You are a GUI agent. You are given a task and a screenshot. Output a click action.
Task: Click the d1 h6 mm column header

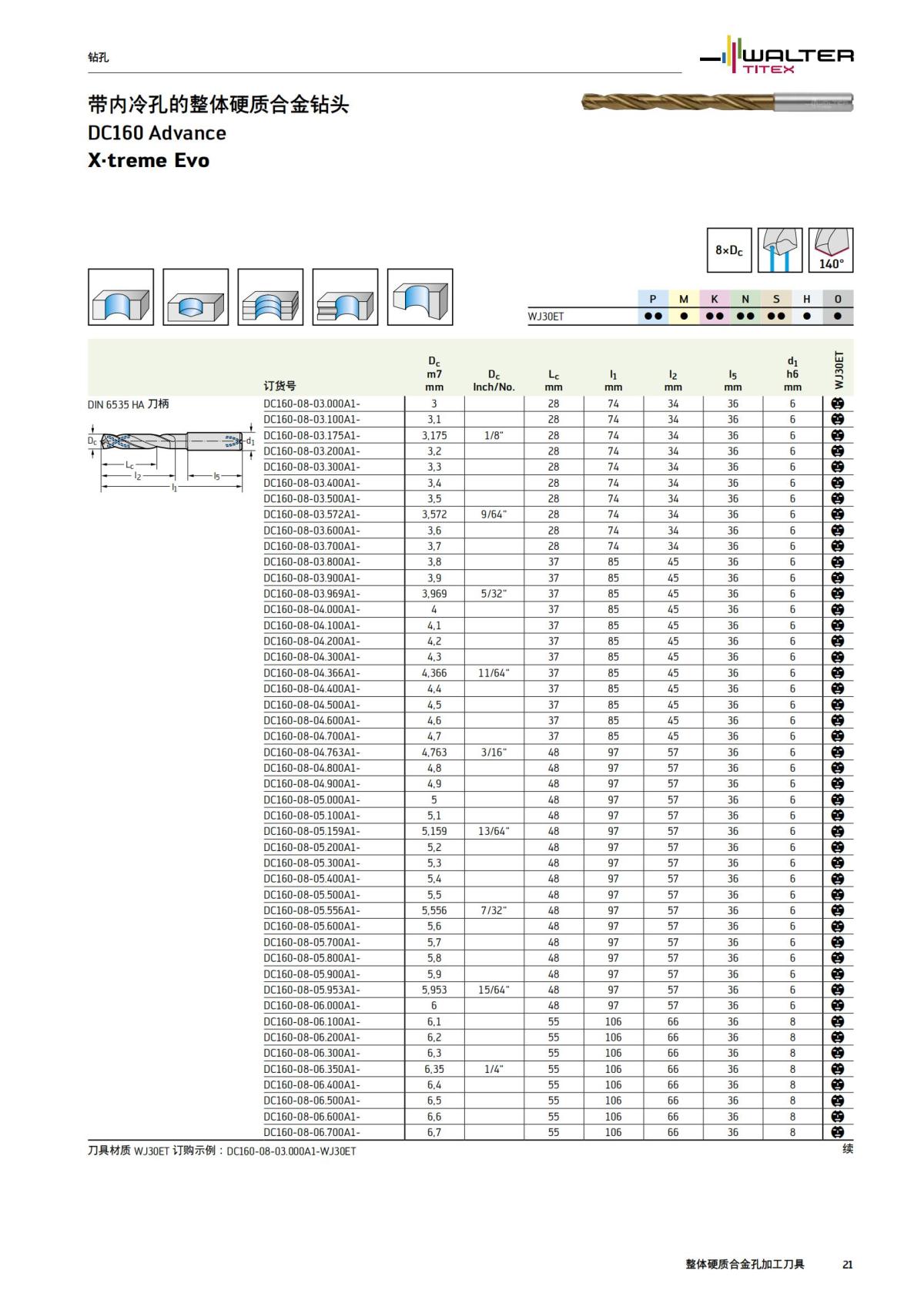pos(792,374)
